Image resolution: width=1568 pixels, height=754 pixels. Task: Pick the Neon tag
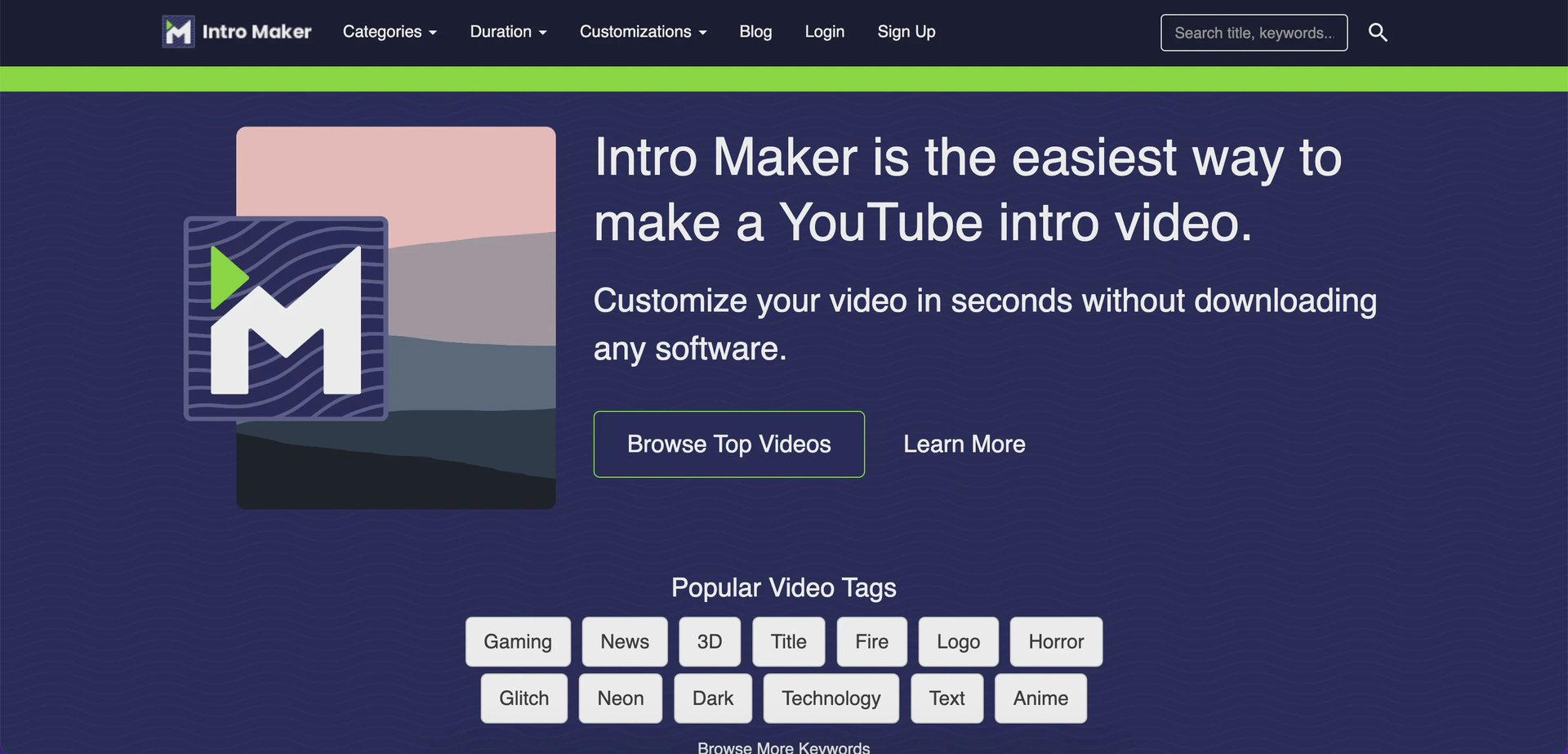(x=621, y=698)
